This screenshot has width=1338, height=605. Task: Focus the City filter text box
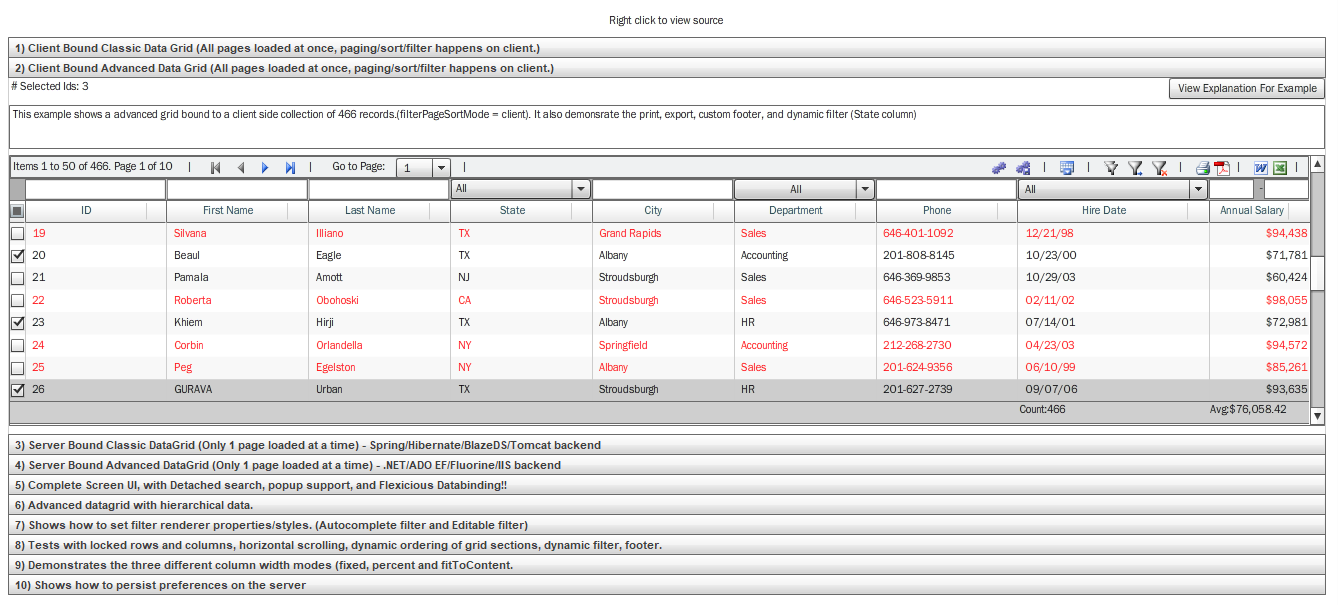(x=663, y=189)
